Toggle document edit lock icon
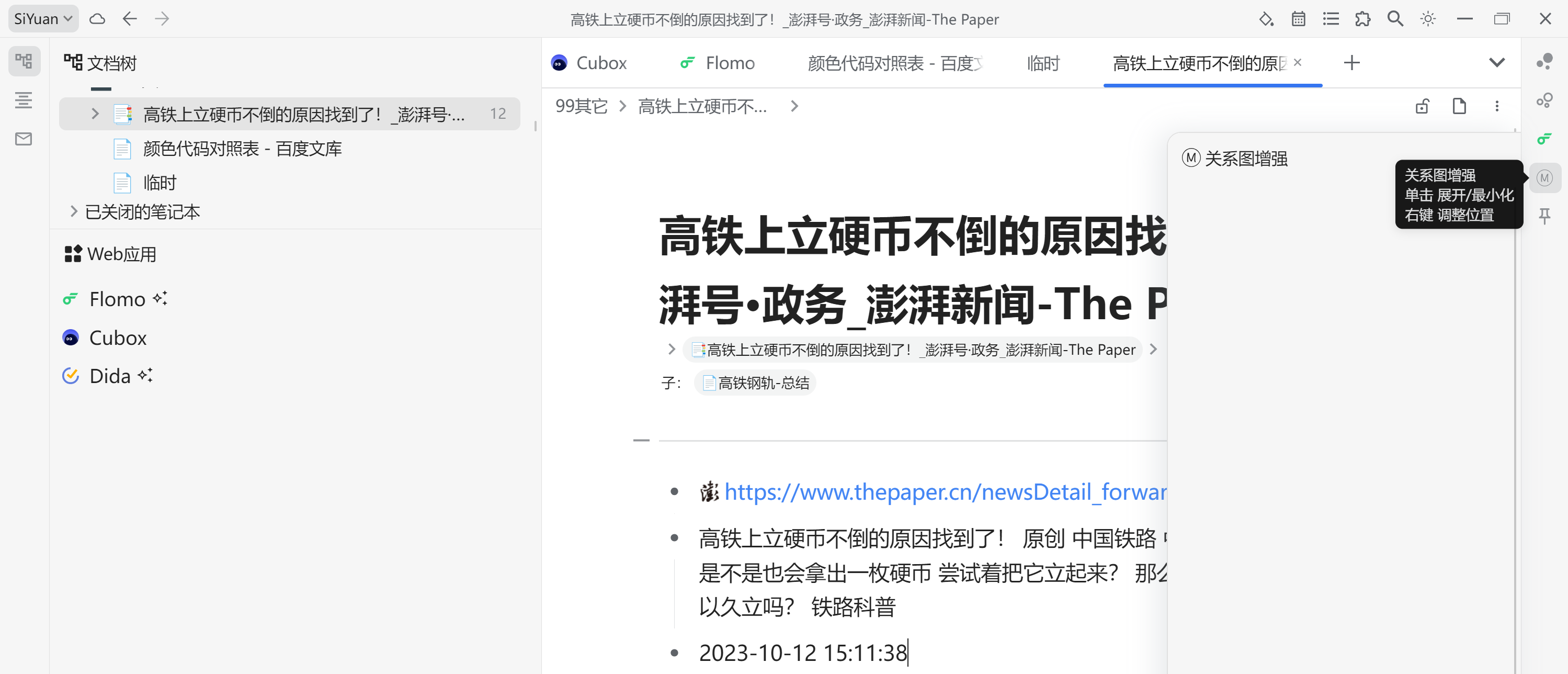 tap(1422, 107)
